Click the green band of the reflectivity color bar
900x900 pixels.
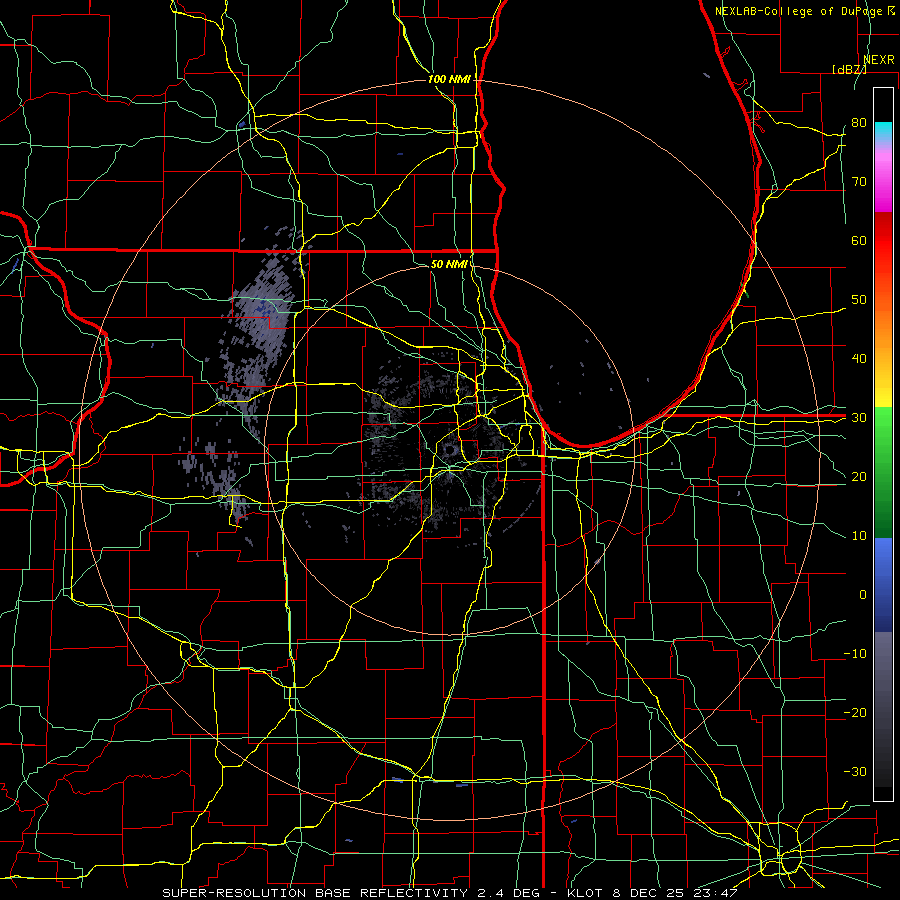point(883,472)
